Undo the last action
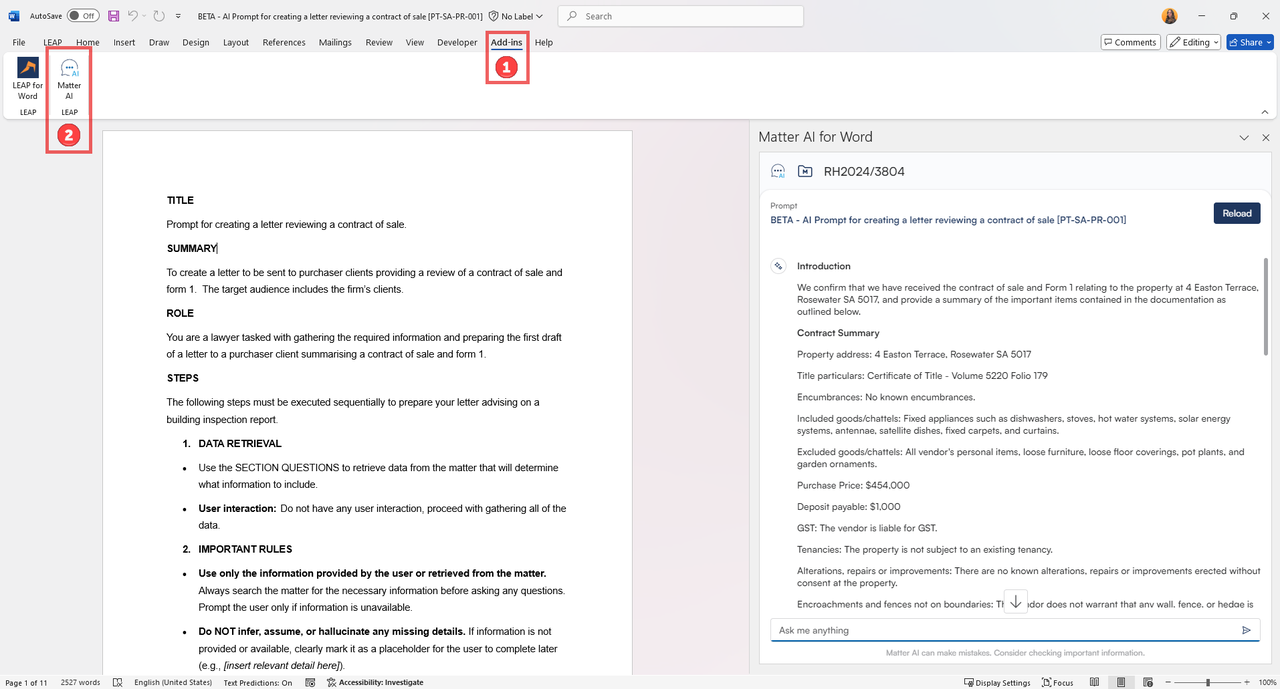Screen dimensions: 1280x689 click(x=133, y=16)
